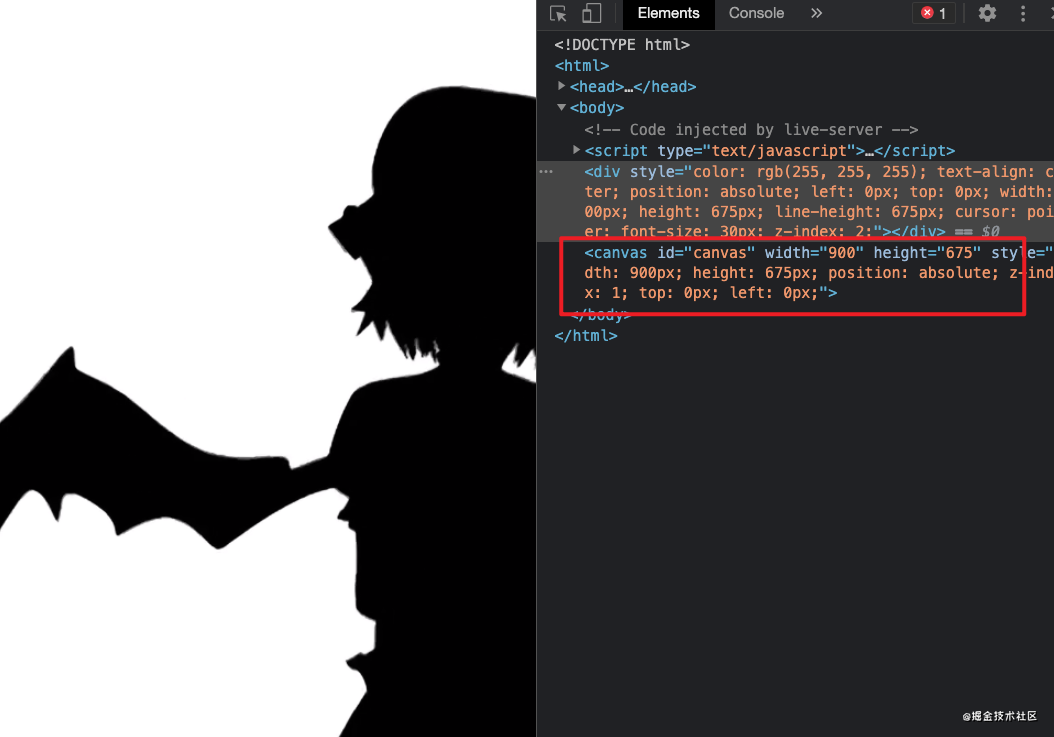
Task: Click the body opening tag text
Action: [597, 108]
